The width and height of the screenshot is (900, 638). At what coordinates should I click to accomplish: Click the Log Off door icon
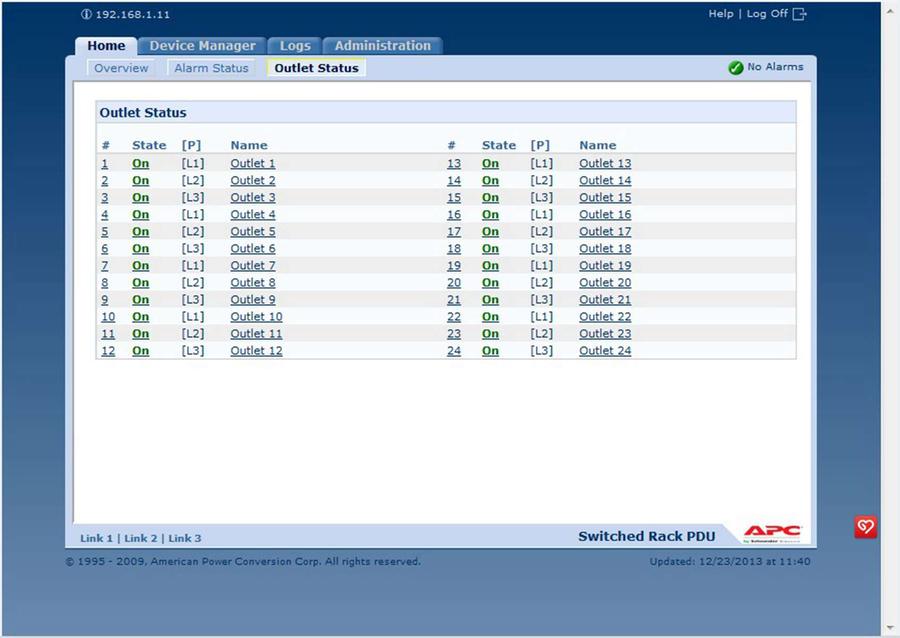click(799, 14)
